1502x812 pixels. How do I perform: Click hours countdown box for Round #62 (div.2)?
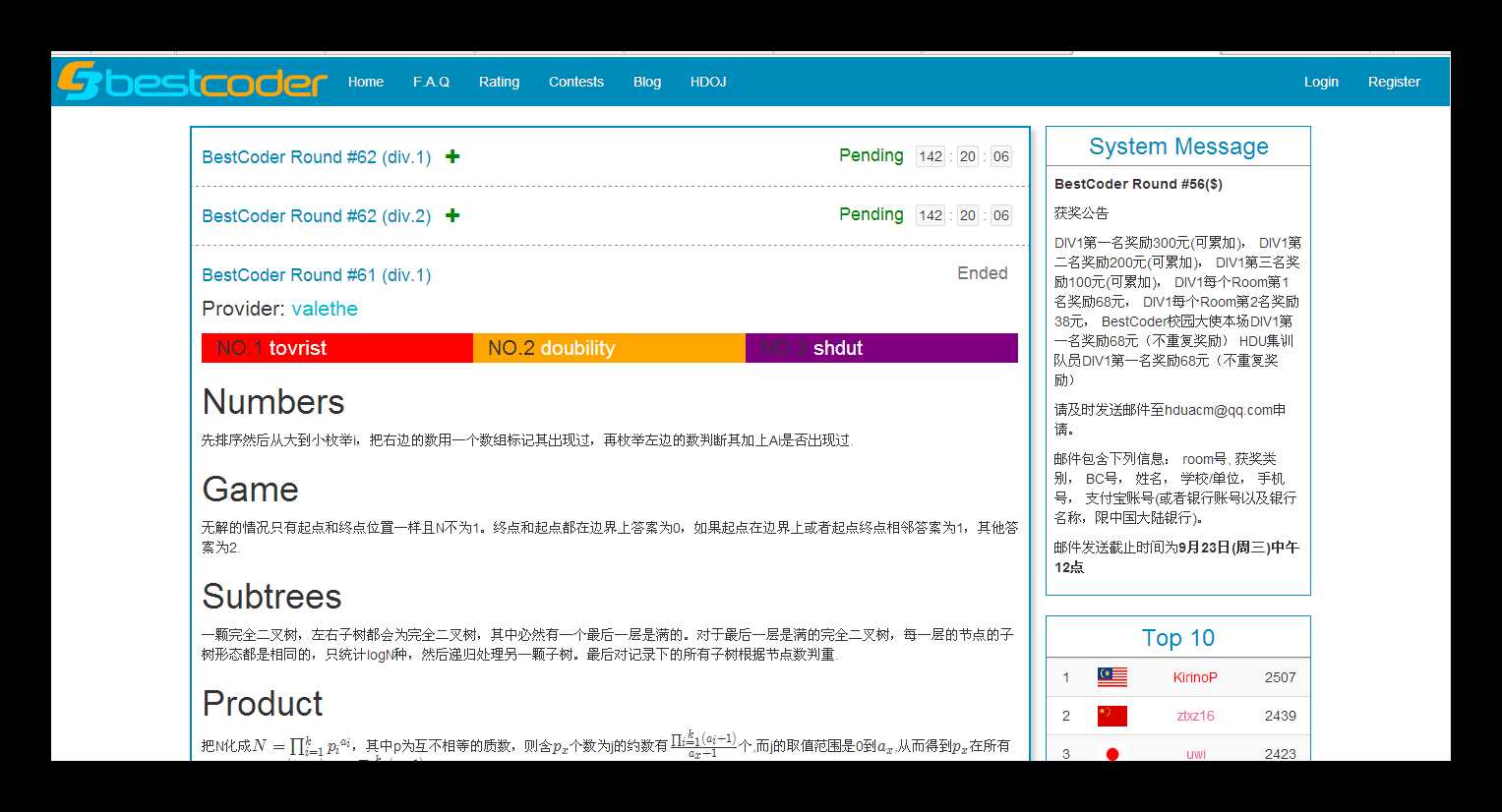[931, 215]
